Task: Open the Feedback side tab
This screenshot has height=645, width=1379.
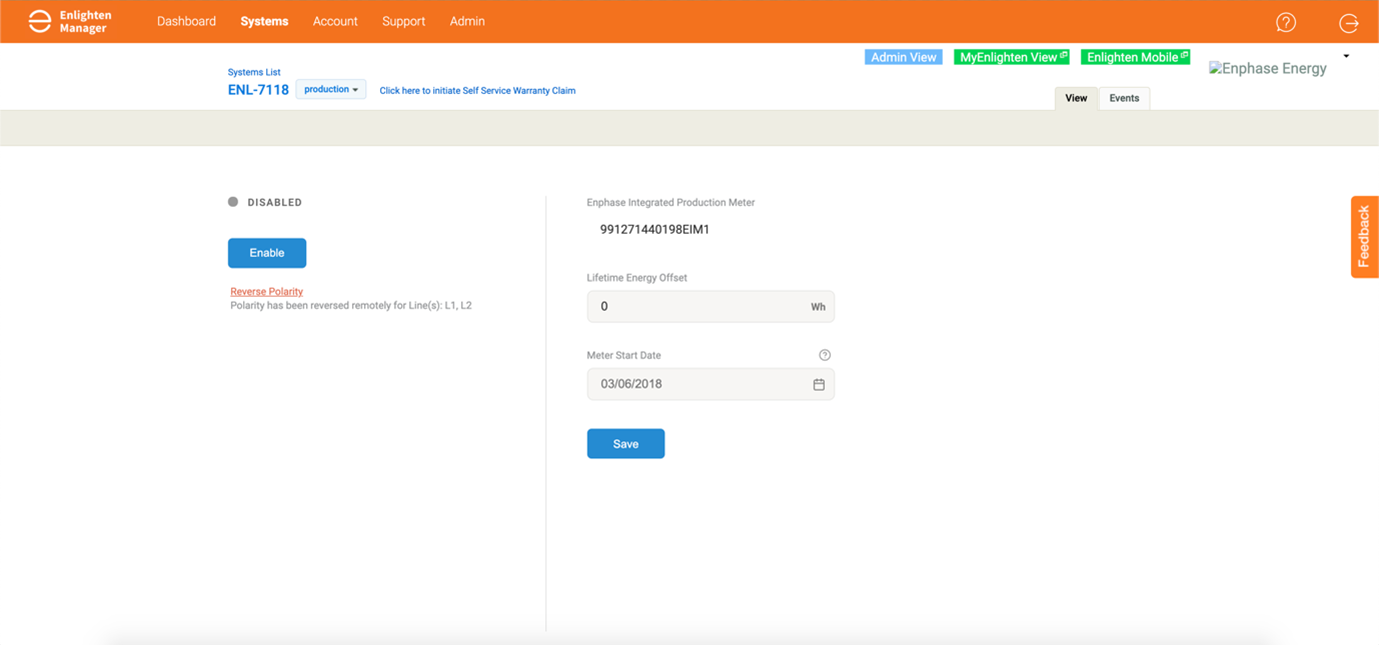Action: click(x=1364, y=237)
